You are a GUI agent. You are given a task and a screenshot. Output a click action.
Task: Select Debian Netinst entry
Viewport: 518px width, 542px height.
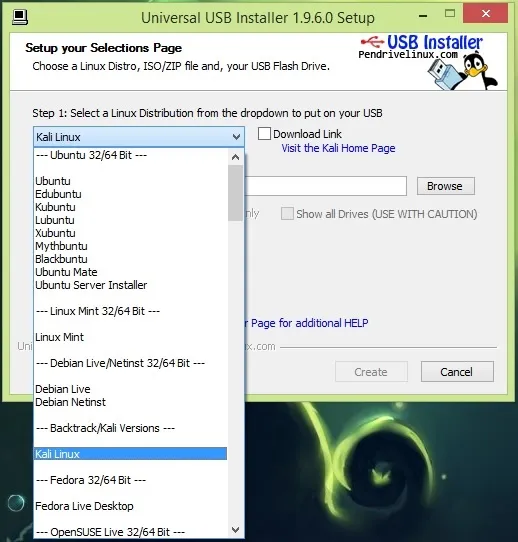(70, 402)
